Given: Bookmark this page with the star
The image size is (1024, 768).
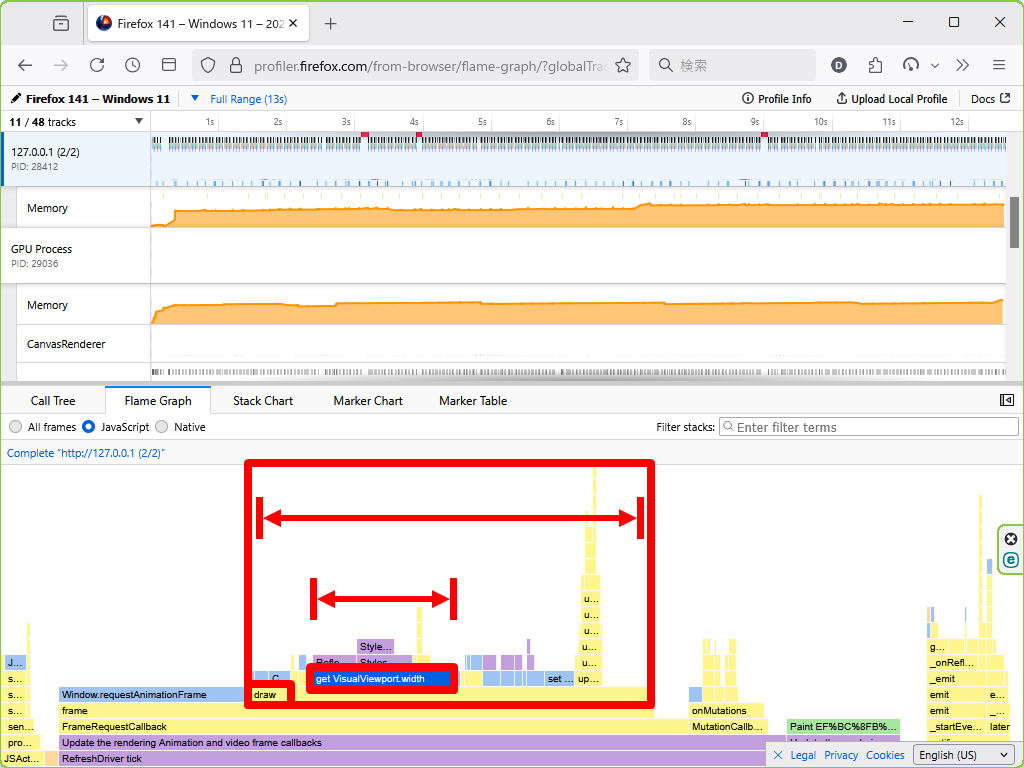Looking at the screenshot, I should click(x=623, y=65).
